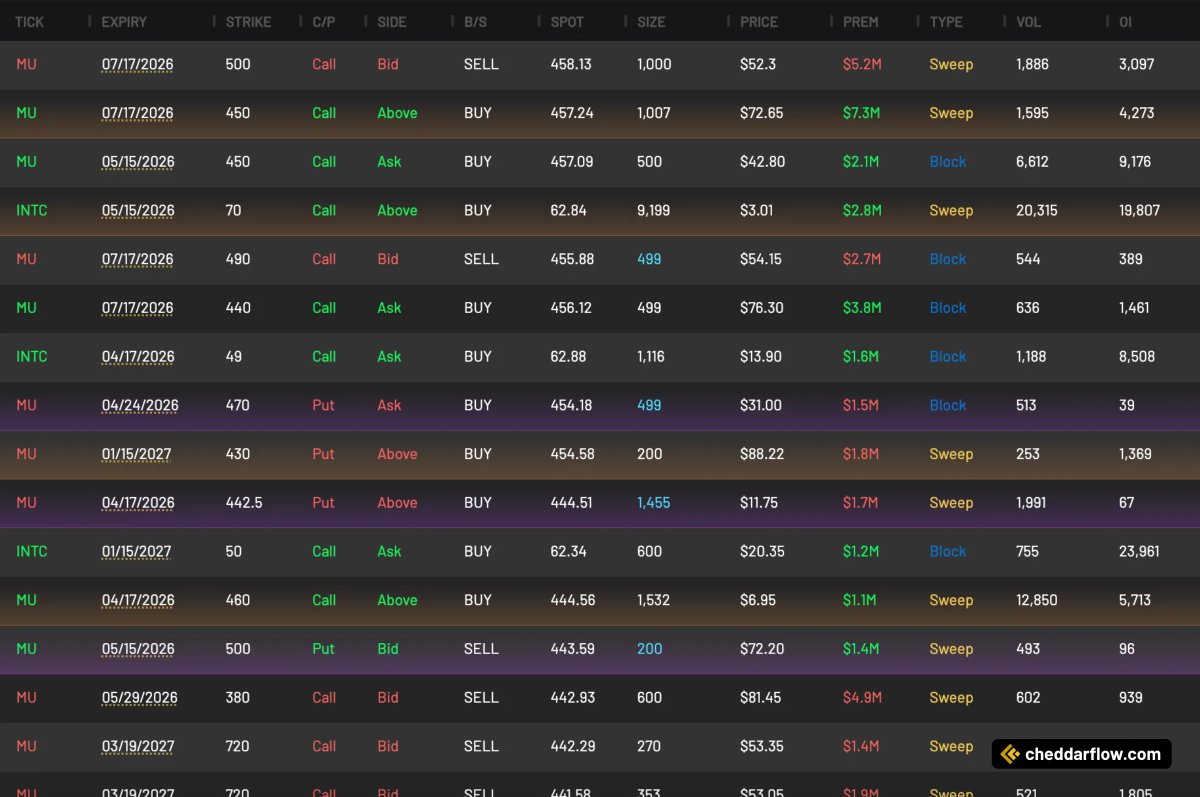Open the INTC ticker in the 70 strike row
This screenshot has width=1200, height=797.
[x=32, y=210]
